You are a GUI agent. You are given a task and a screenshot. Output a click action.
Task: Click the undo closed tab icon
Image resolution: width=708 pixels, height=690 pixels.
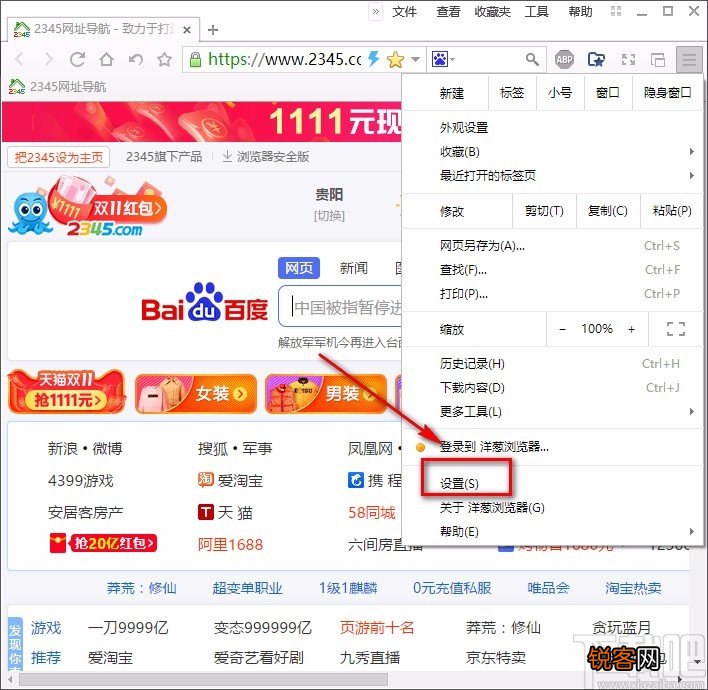135,59
